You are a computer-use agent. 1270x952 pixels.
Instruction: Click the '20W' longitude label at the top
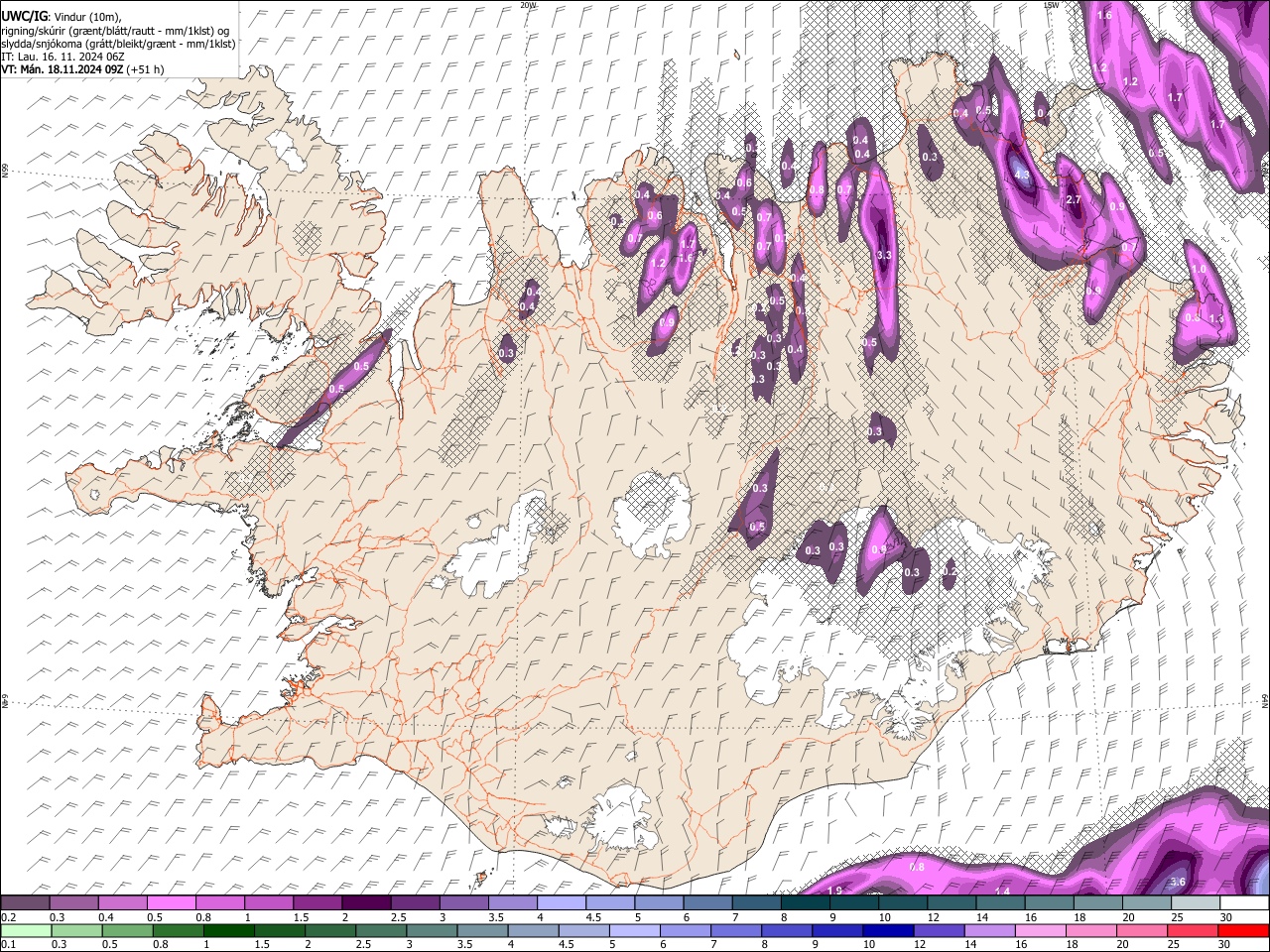click(528, 5)
